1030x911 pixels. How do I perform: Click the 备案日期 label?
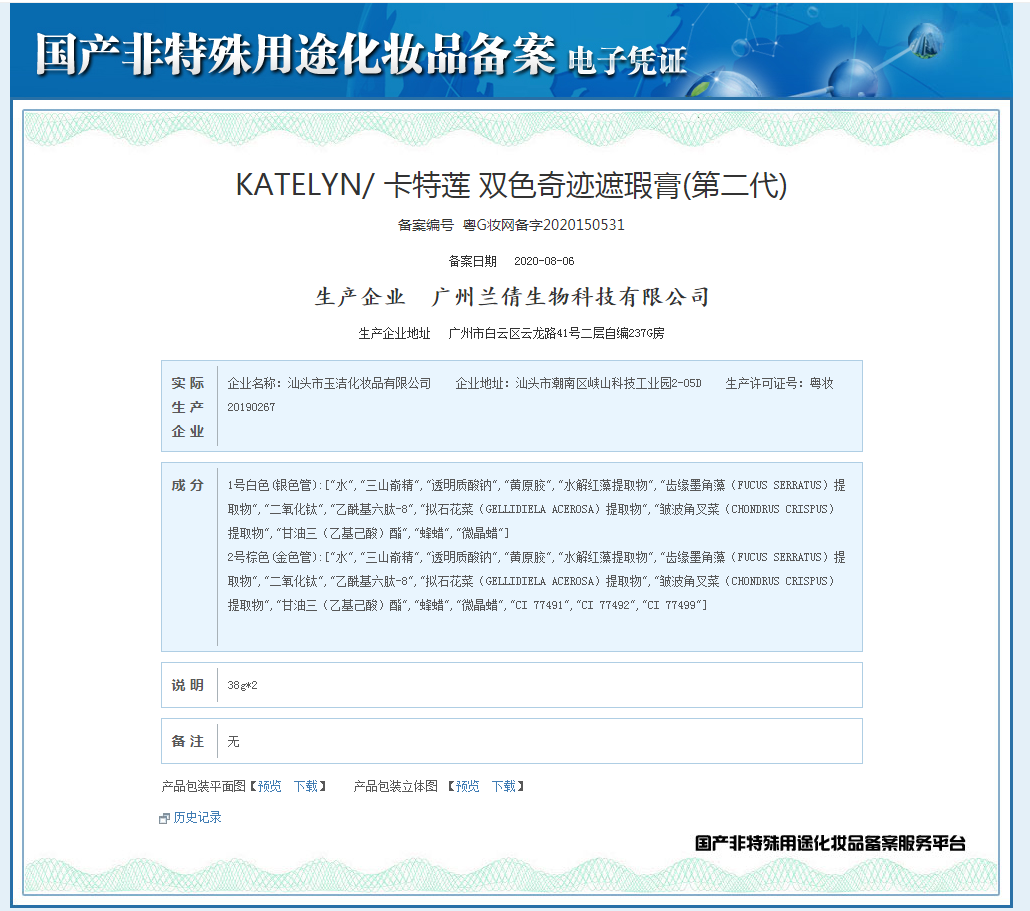pyautogui.click(x=472, y=261)
